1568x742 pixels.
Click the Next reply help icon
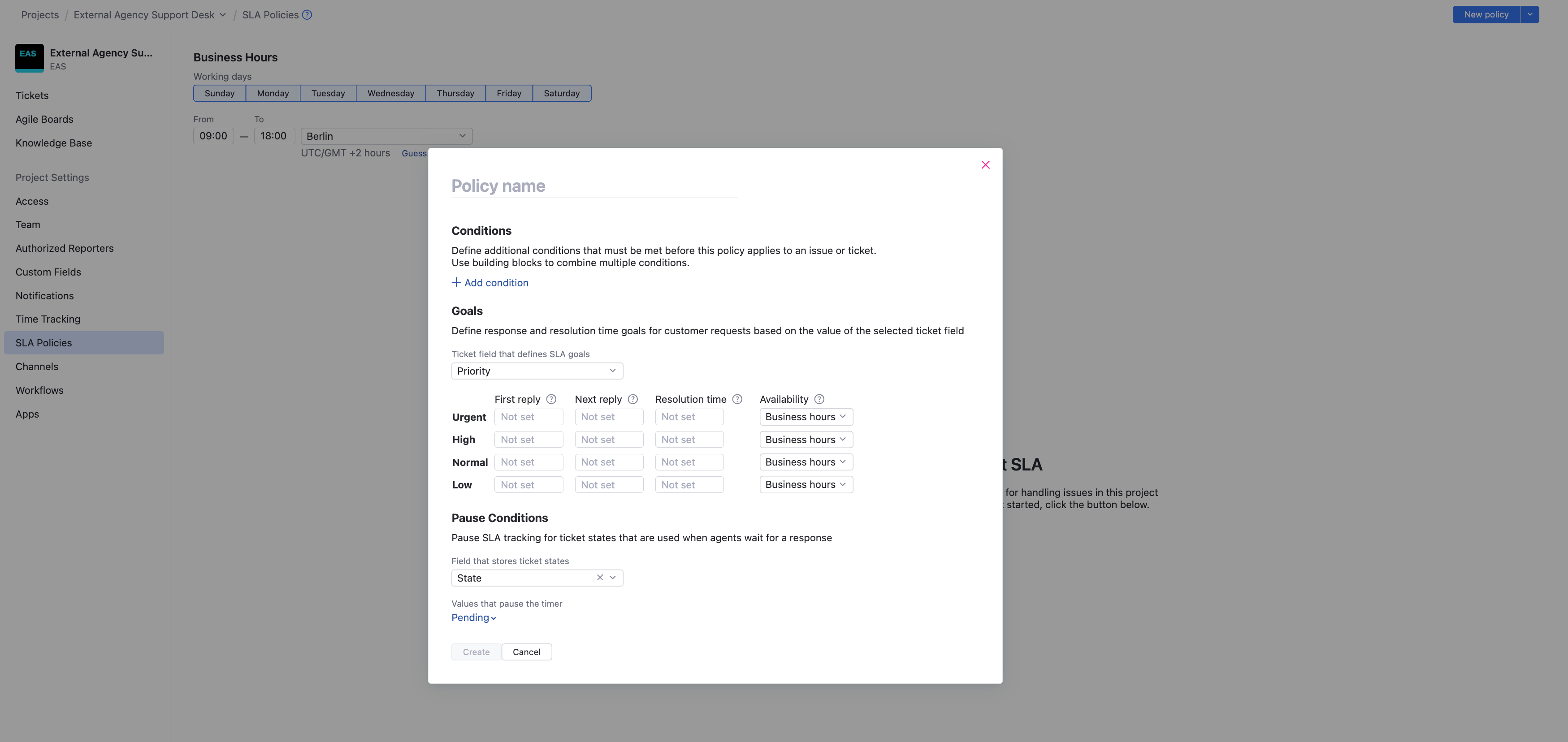tap(632, 399)
